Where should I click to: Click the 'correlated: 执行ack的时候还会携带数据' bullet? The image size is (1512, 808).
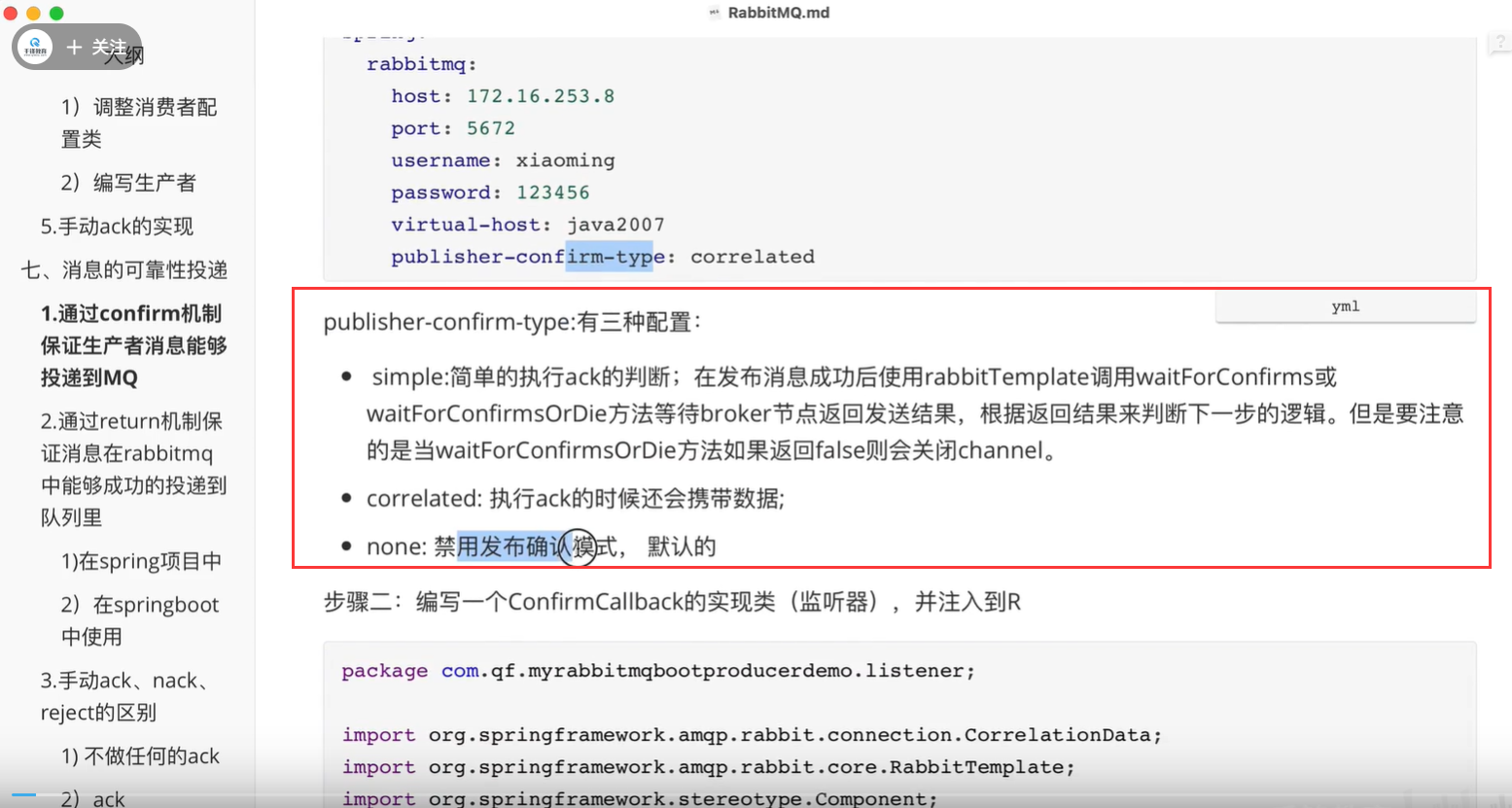pos(576,499)
